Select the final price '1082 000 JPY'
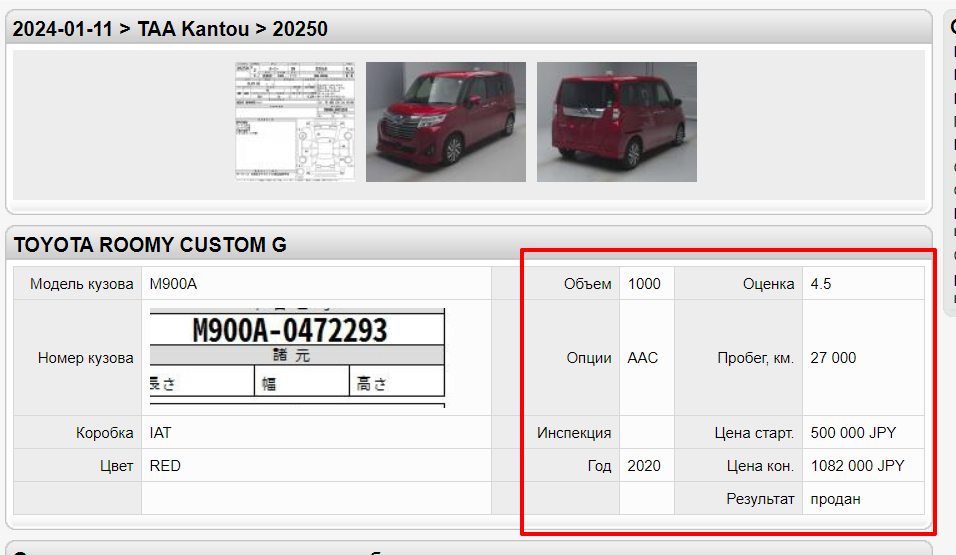The width and height of the screenshot is (956, 555). tap(857, 466)
